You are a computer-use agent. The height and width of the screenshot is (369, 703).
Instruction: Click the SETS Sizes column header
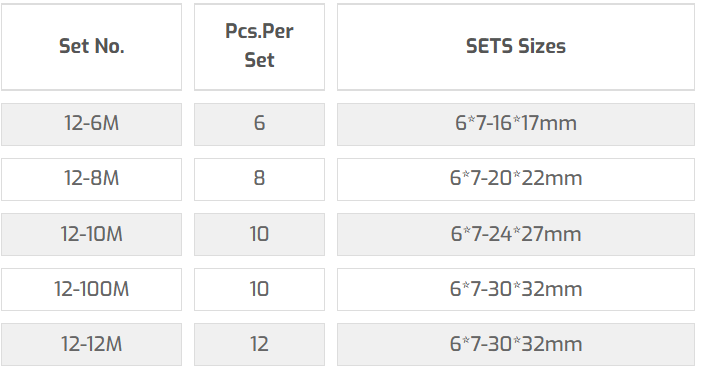(516, 47)
